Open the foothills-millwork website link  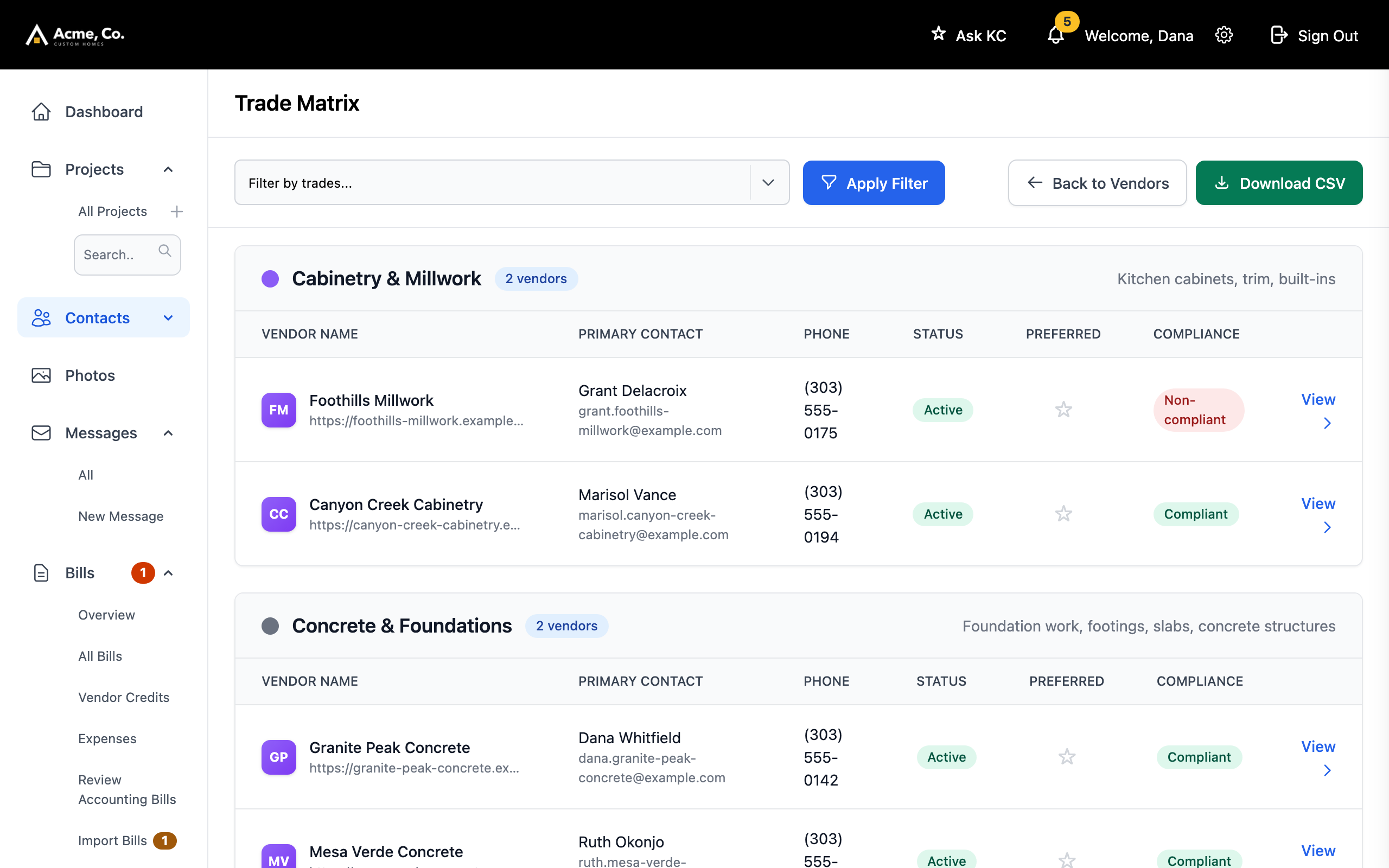(416, 421)
